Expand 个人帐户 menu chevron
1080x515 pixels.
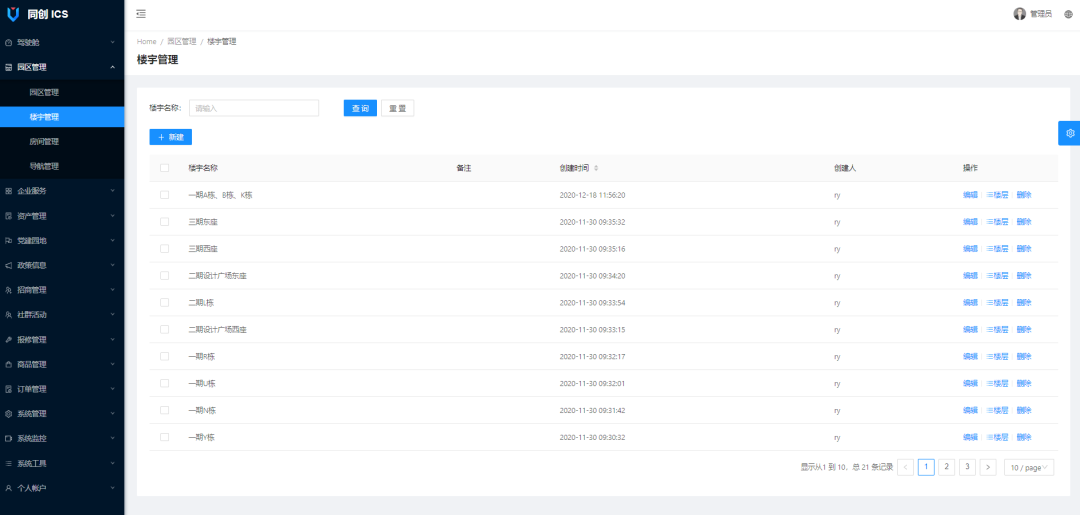[x=112, y=488]
